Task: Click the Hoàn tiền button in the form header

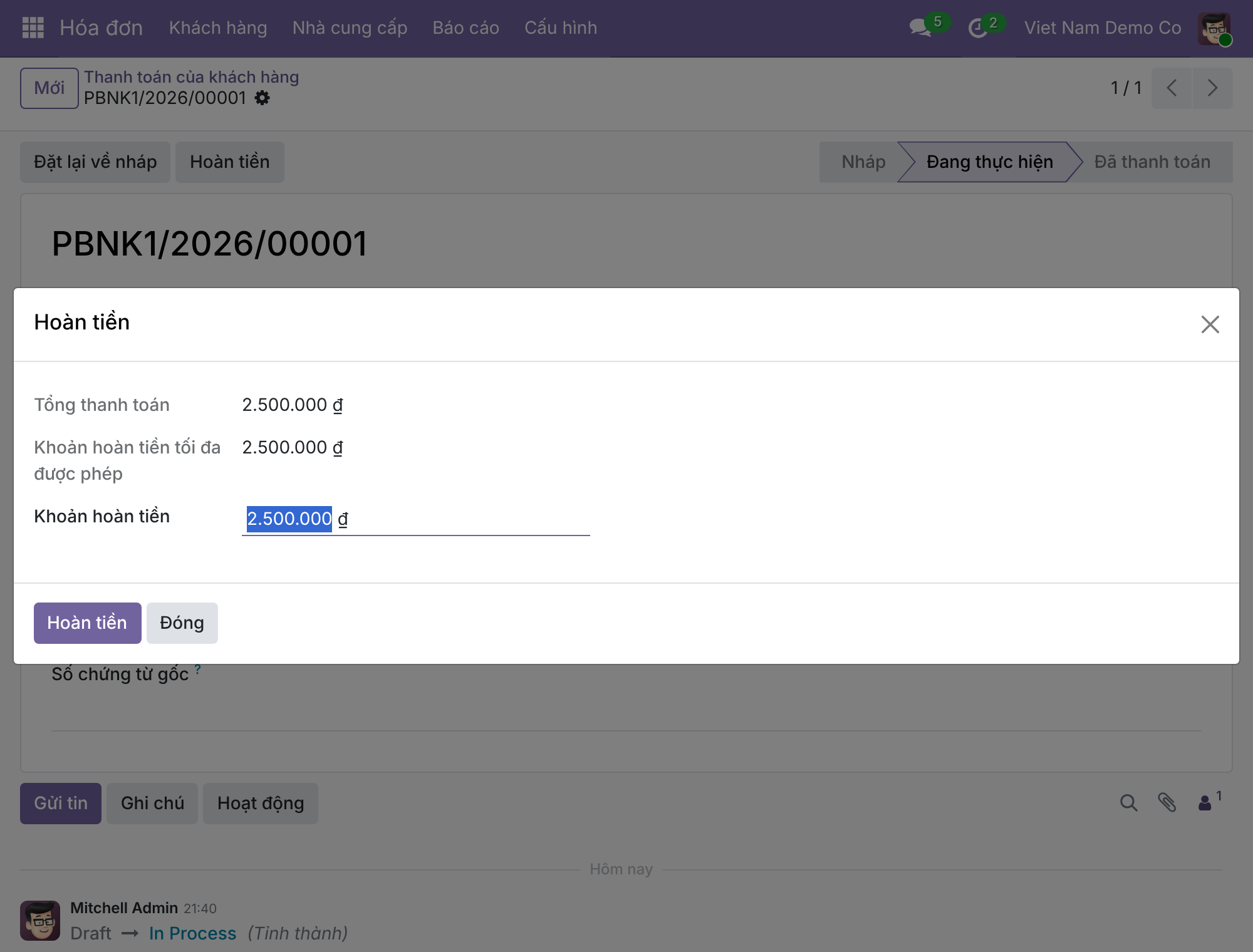Action: pyautogui.click(x=229, y=162)
